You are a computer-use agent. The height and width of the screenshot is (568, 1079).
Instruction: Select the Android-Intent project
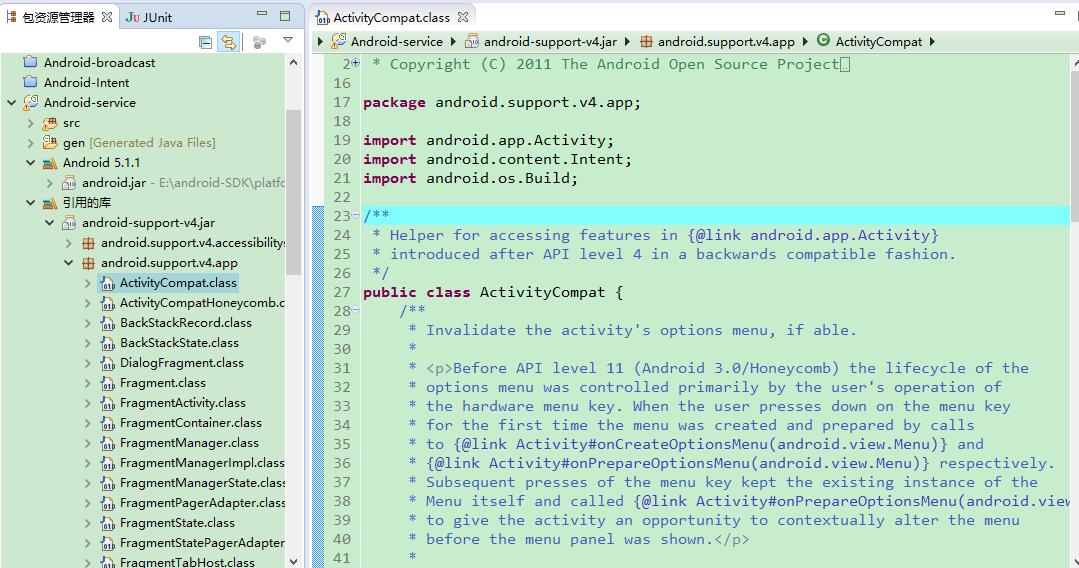86,83
